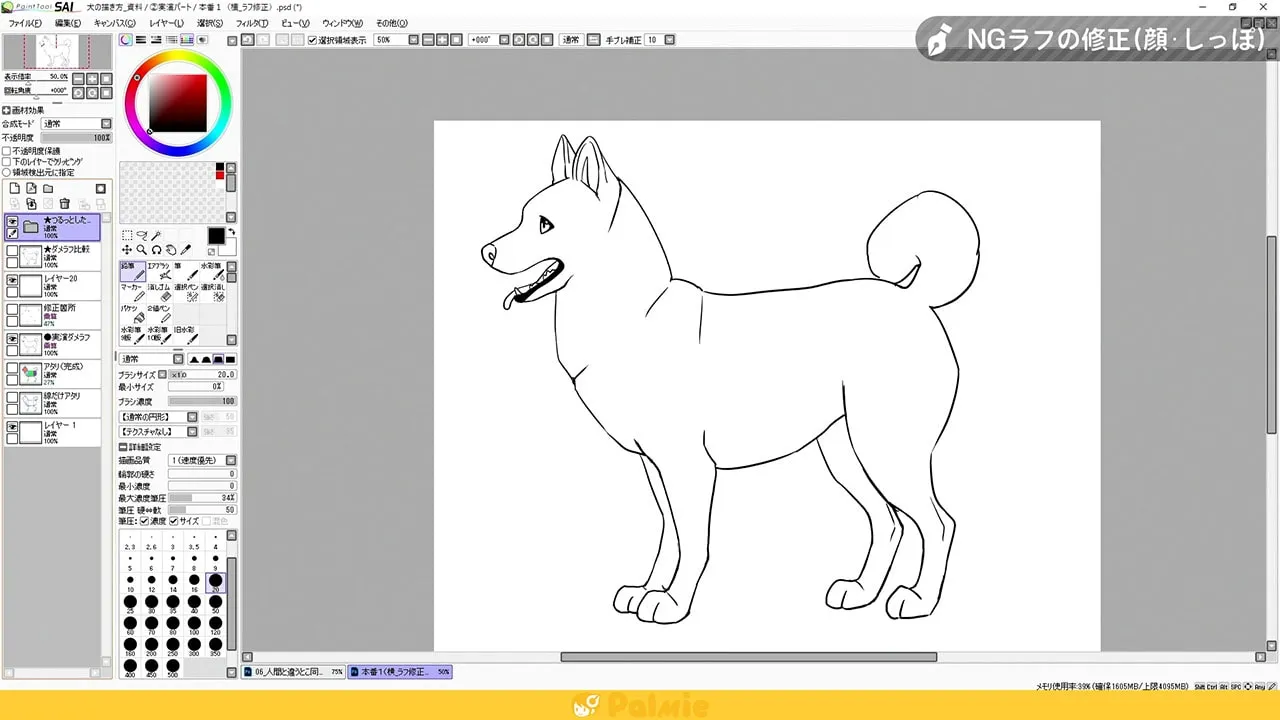Select the エアブラシ airbrush tool

pyautogui.click(x=160, y=273)
